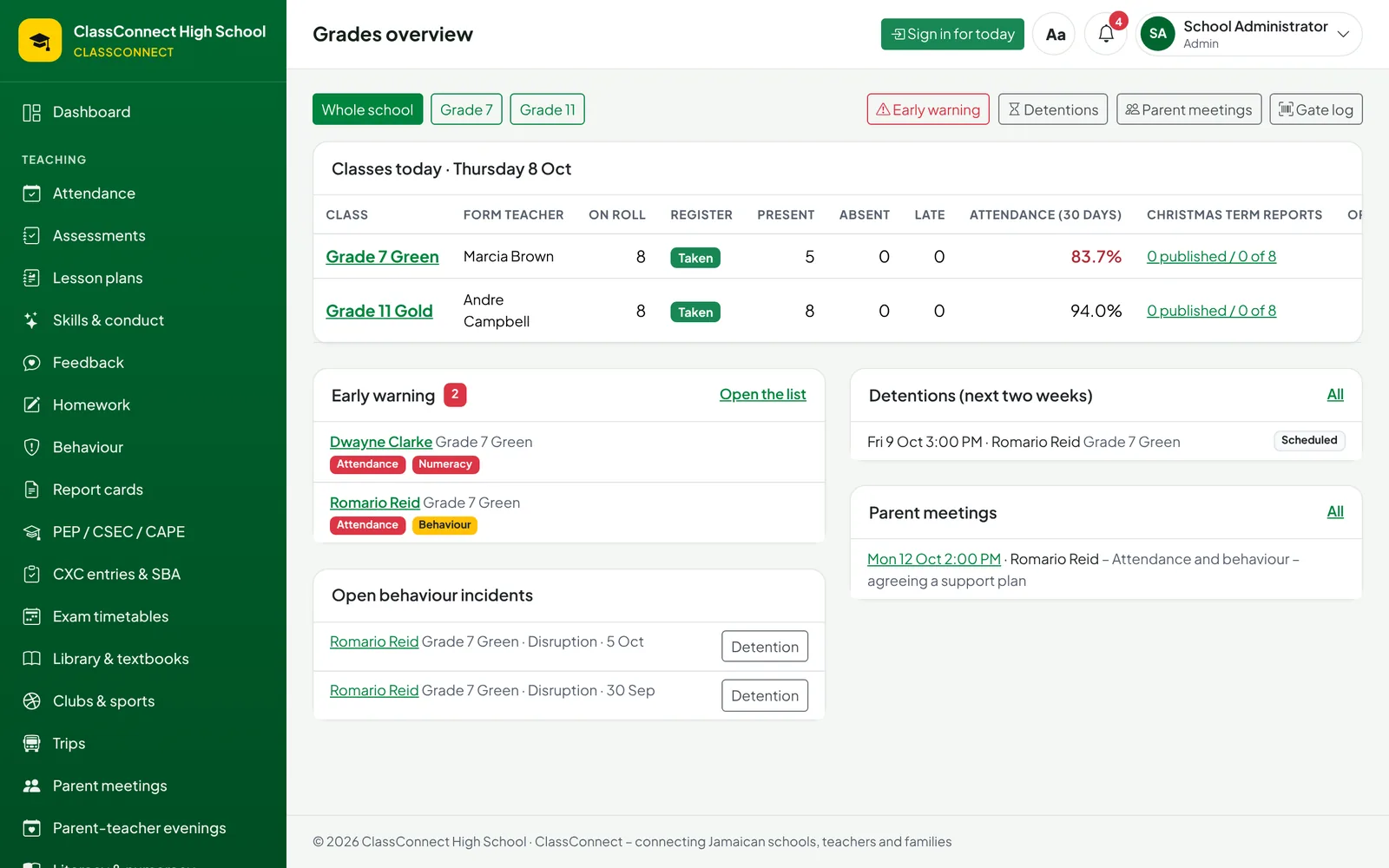Image resolution: width=1389 pixels, height=868 pixels.
Task: Expand the School Administrator account menu
Action: pos(1249,34)
